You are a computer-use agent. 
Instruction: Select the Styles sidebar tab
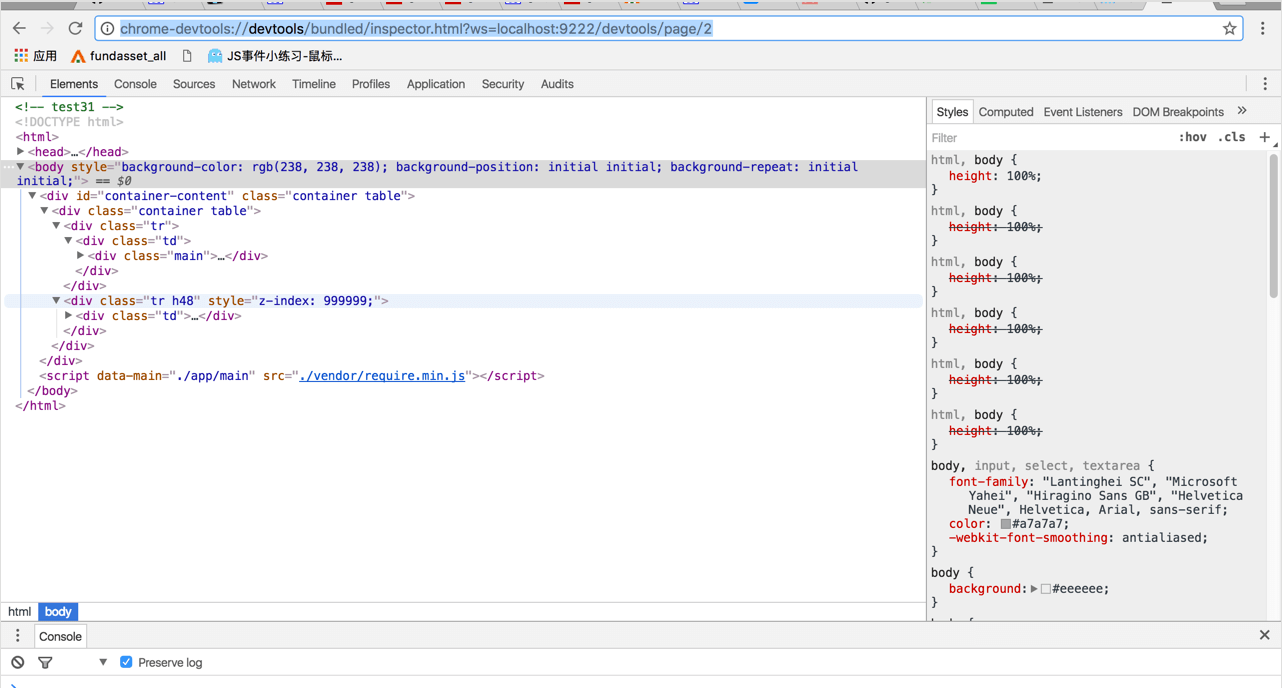(x=952, y=112)
